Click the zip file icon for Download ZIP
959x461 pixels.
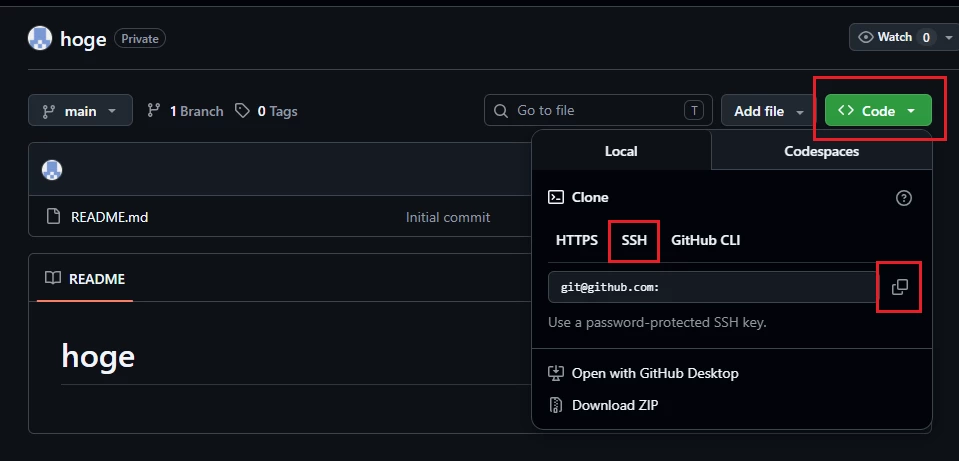555,405
